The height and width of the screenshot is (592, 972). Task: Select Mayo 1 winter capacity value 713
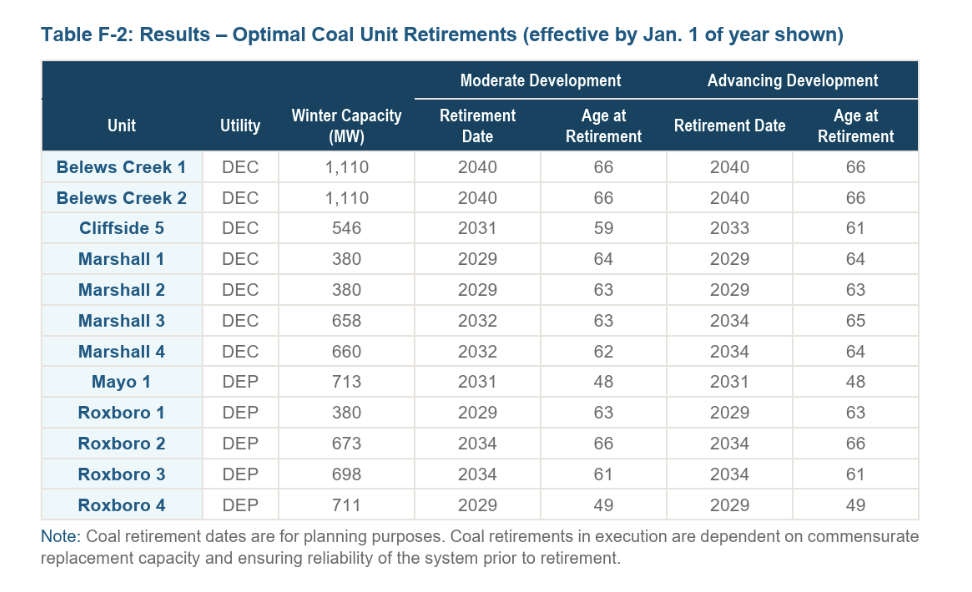346,382
